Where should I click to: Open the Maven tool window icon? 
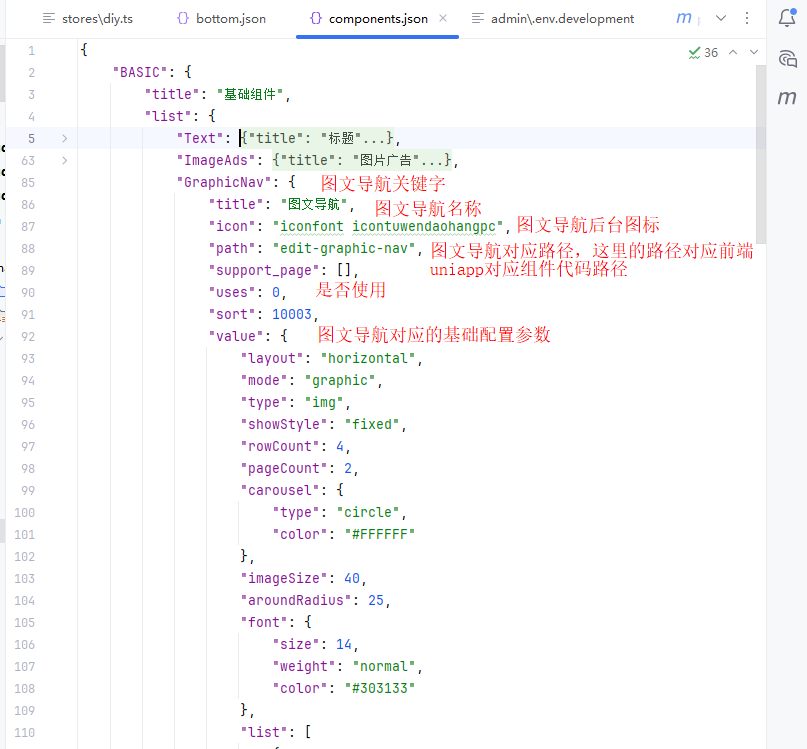tap(787, 97)
